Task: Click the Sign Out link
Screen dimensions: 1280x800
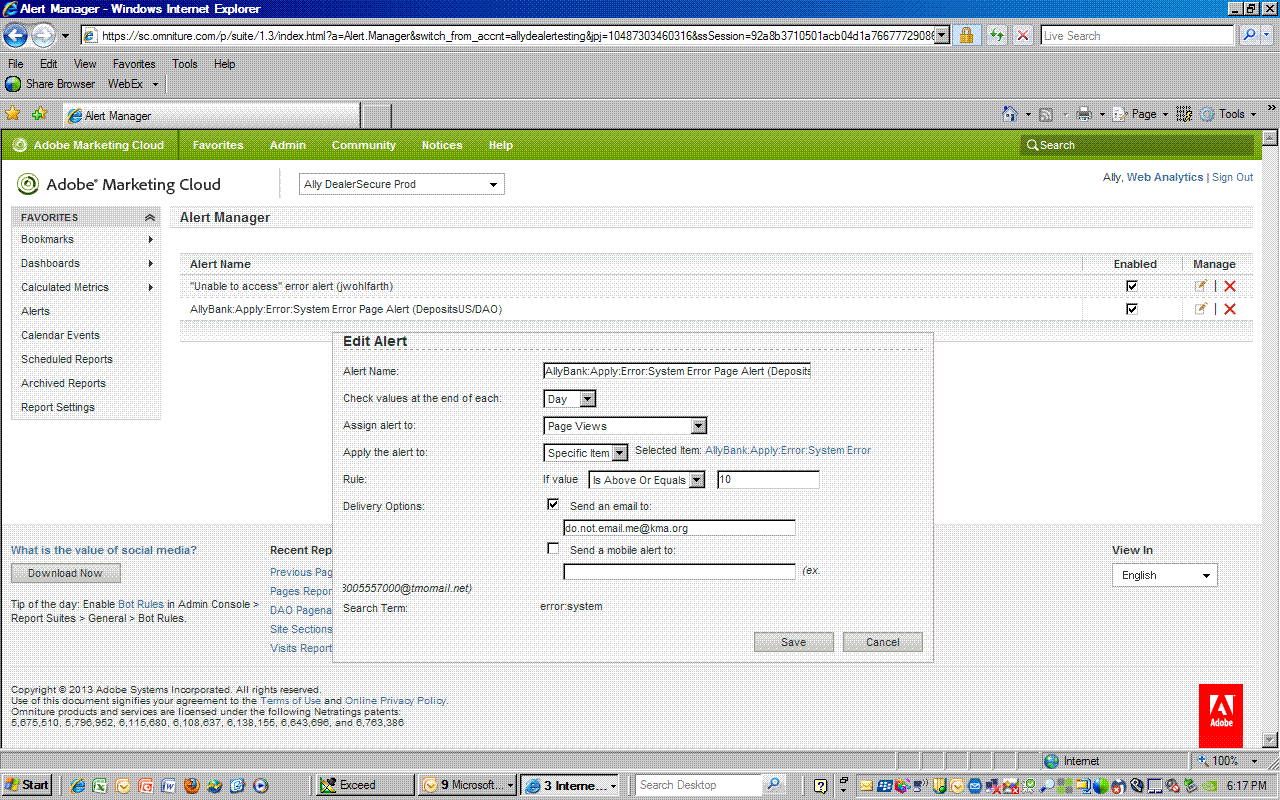Action: (x=1232, y=177)
